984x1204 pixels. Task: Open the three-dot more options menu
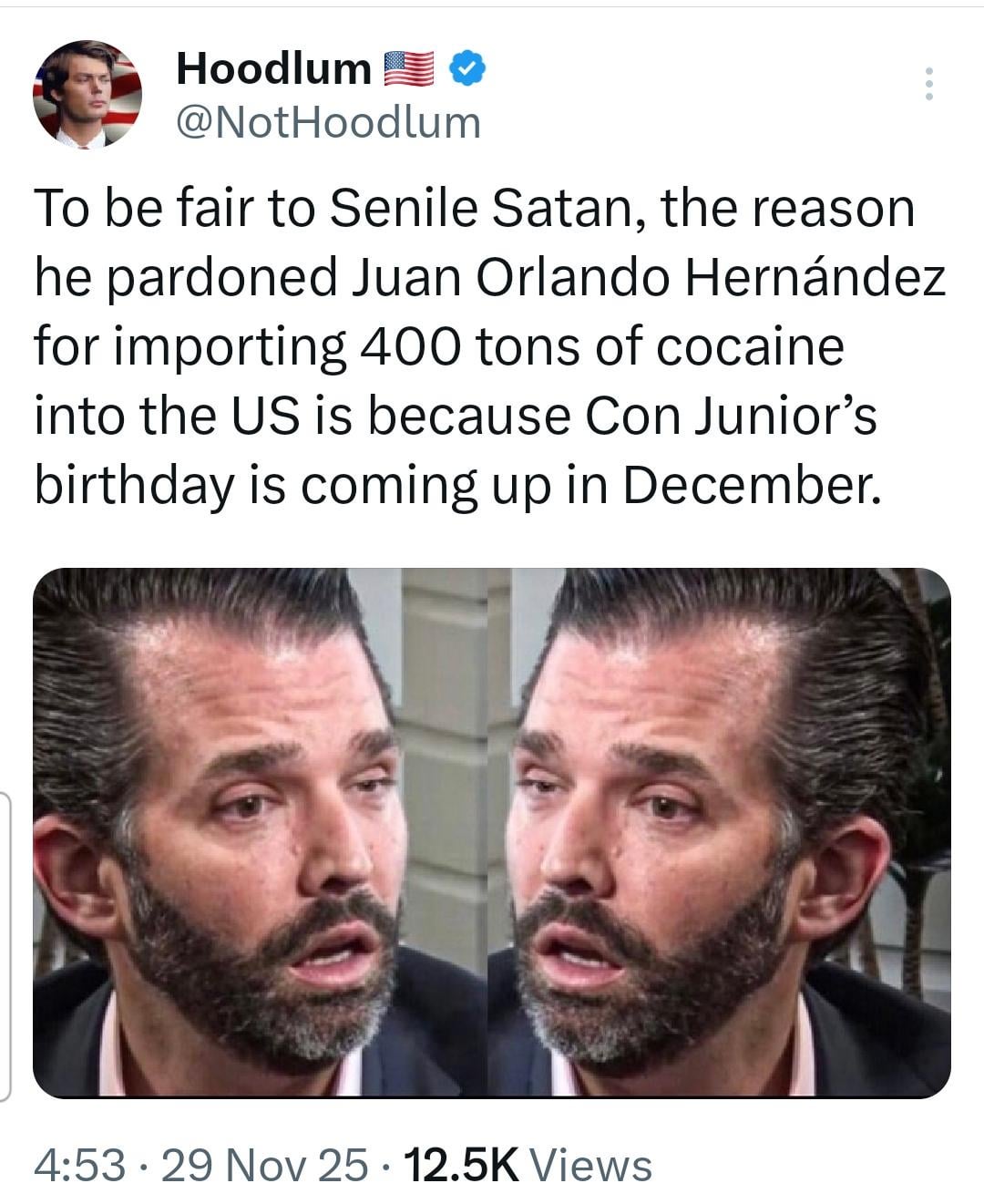point(928,84)
